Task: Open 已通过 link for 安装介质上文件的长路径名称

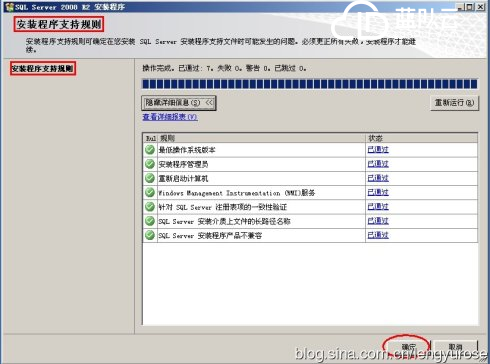Action: click(378, 221)
